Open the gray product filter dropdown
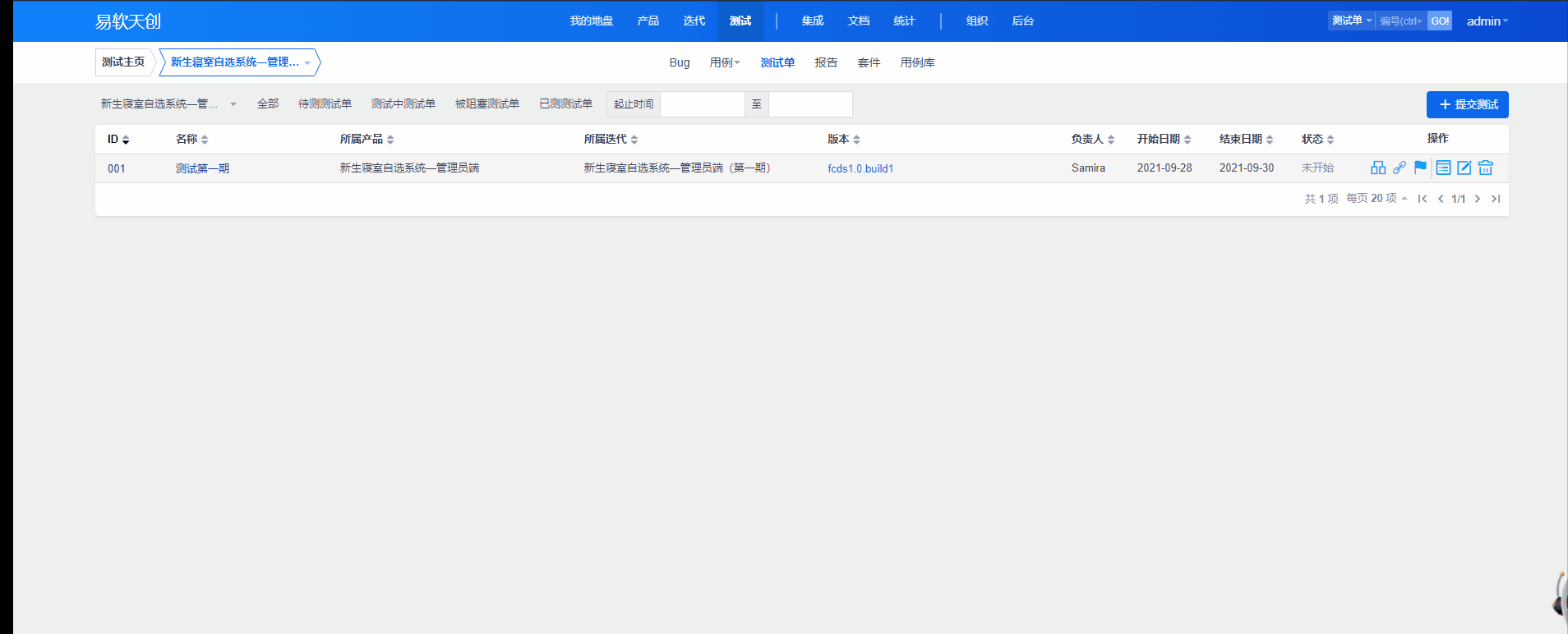1568x634 pixels. pyautogui.click(x=168, y=104)
